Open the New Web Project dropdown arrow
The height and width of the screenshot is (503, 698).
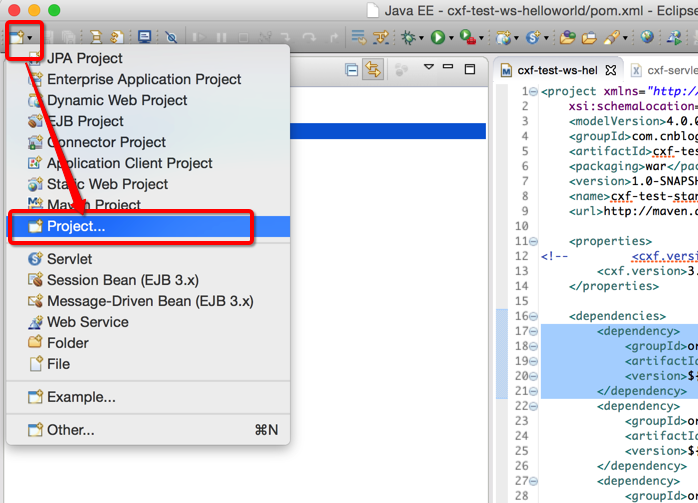pos(516,38)
